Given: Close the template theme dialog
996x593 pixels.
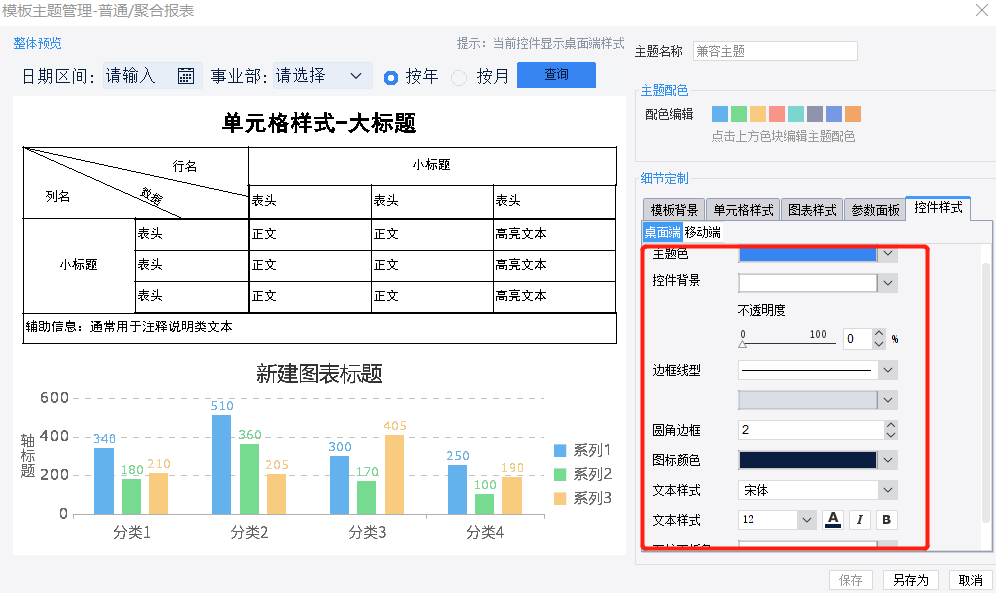Looking at the screenshot, I should point(981,10).
